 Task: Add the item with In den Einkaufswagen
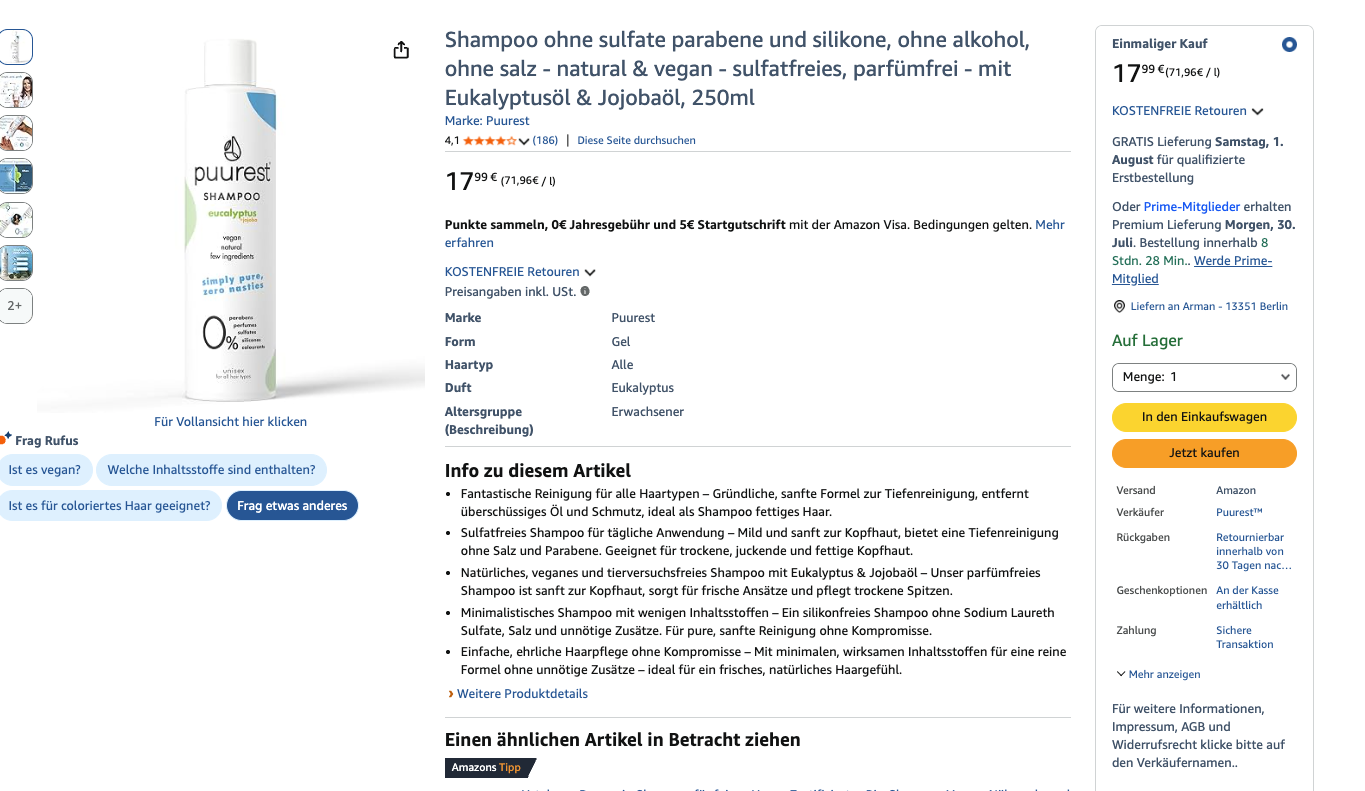point(1204,417)
